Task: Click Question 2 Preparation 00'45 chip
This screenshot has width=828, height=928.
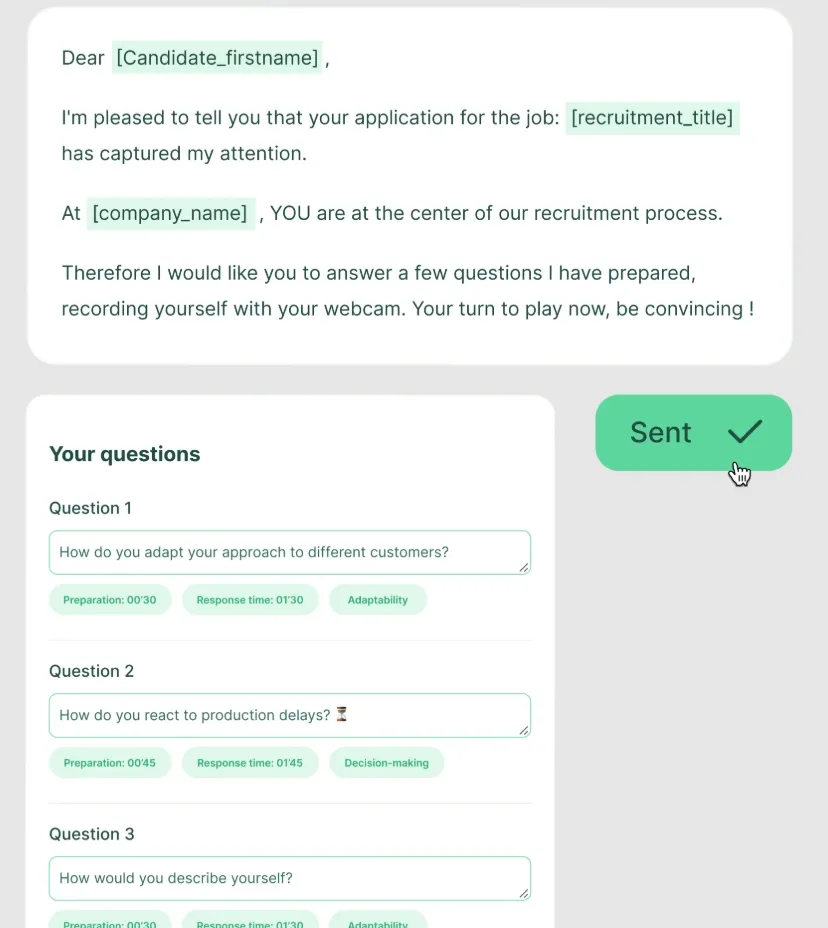Action: click(x=110, y=763)
